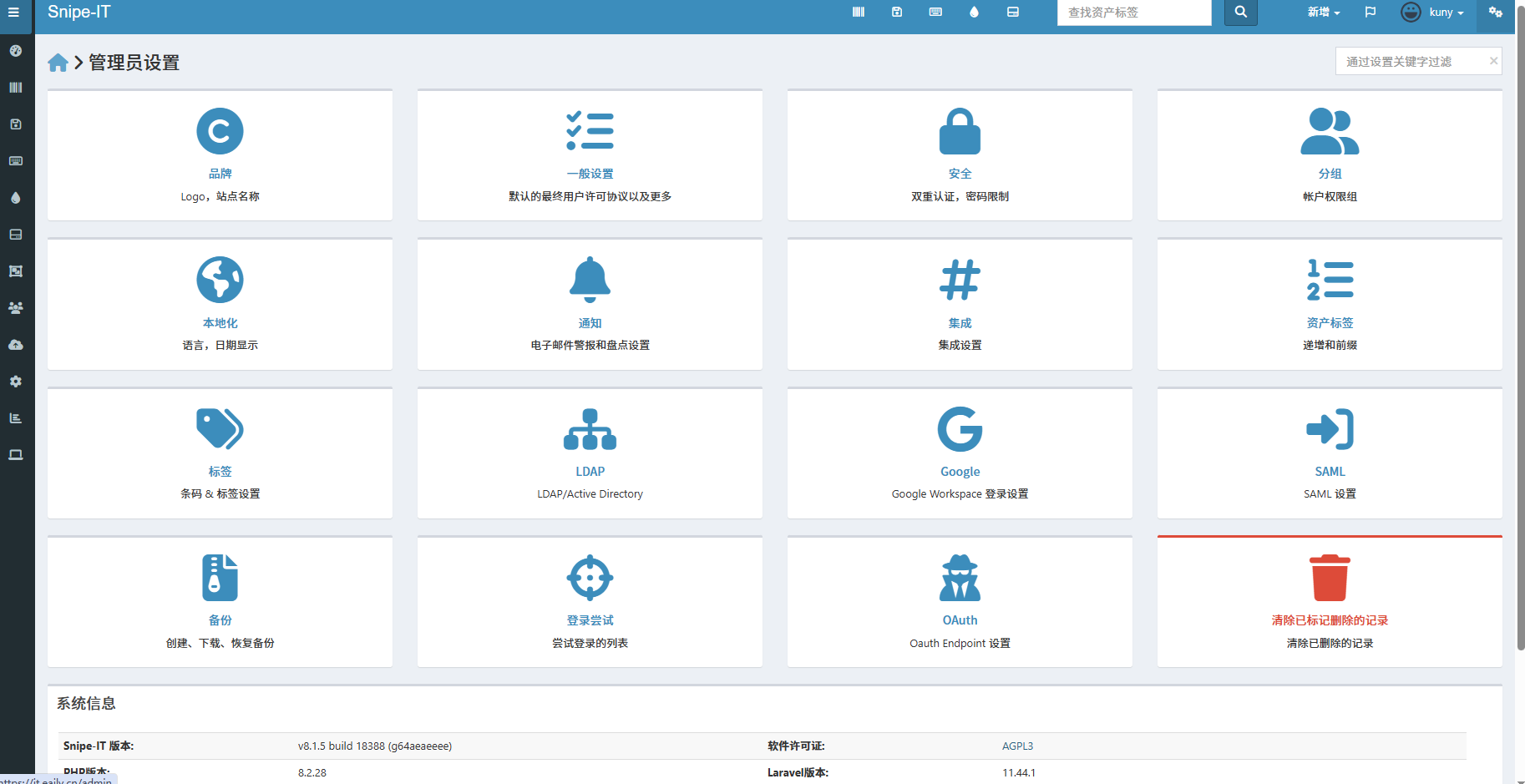This screenshot has height=784, width=1525.
Task: Open the 资产标签 link text
Action: click(1330, 323)
